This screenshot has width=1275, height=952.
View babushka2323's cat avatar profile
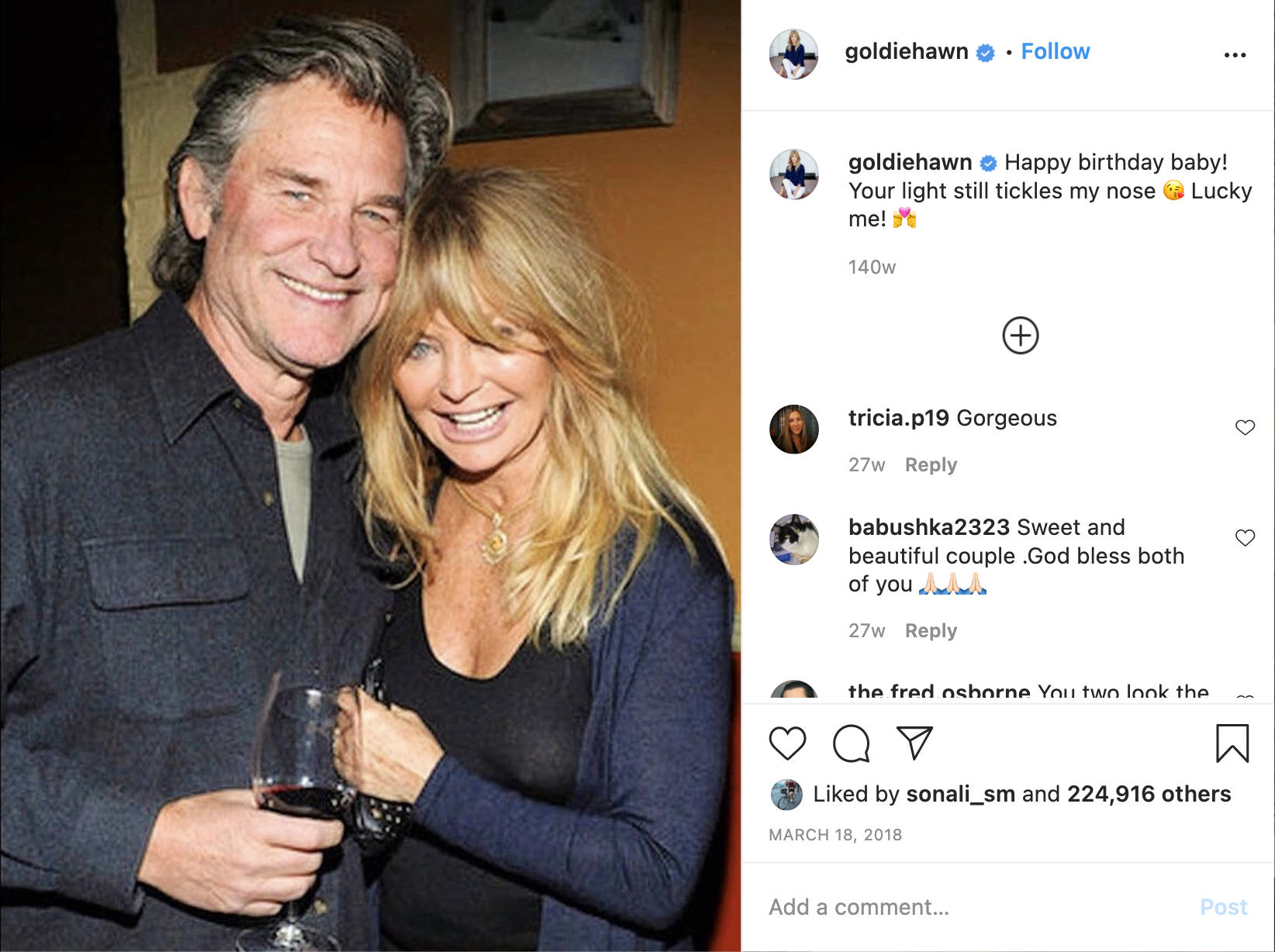pos(793,539)
